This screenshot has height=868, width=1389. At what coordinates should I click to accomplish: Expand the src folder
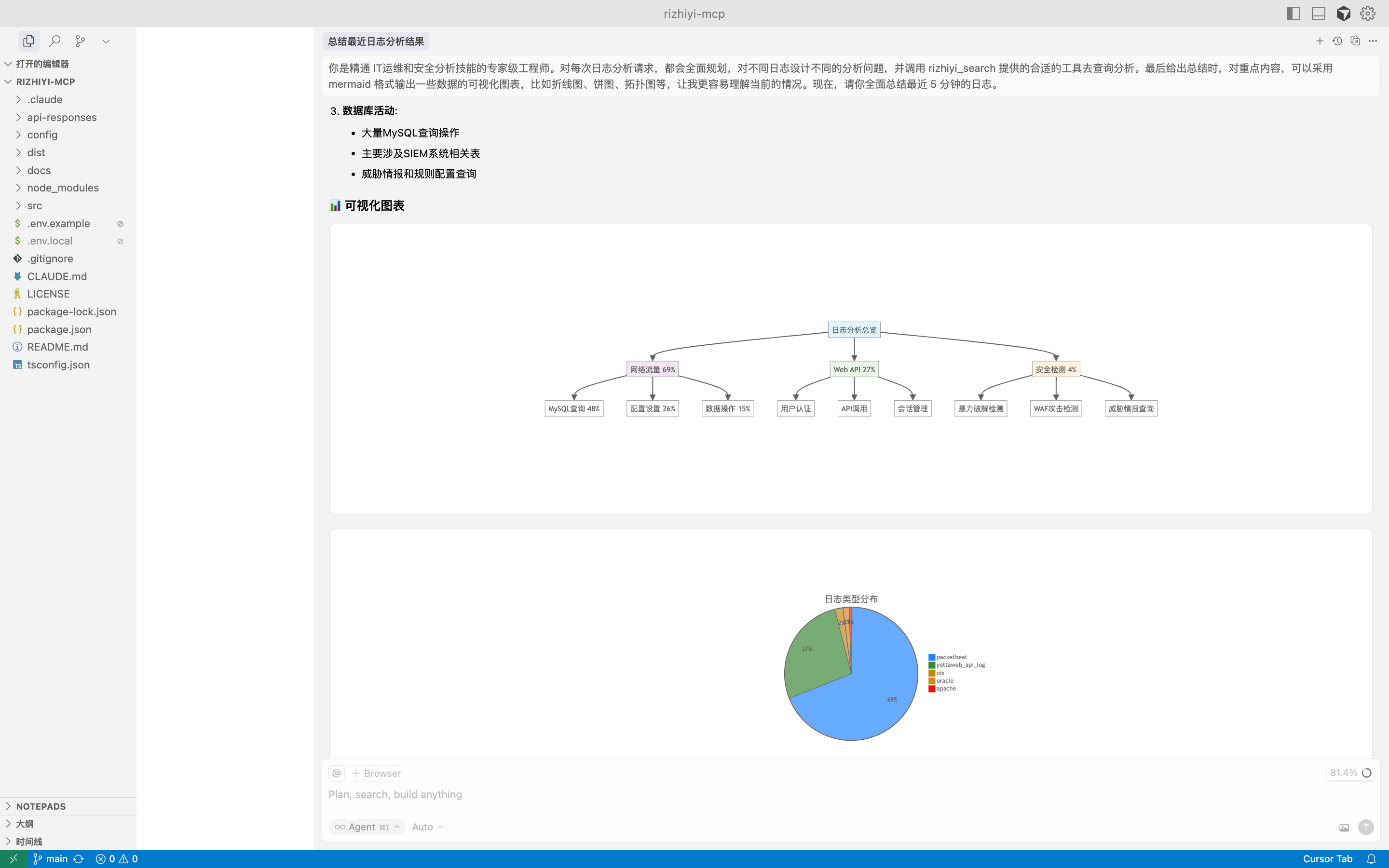coord(68,205)
